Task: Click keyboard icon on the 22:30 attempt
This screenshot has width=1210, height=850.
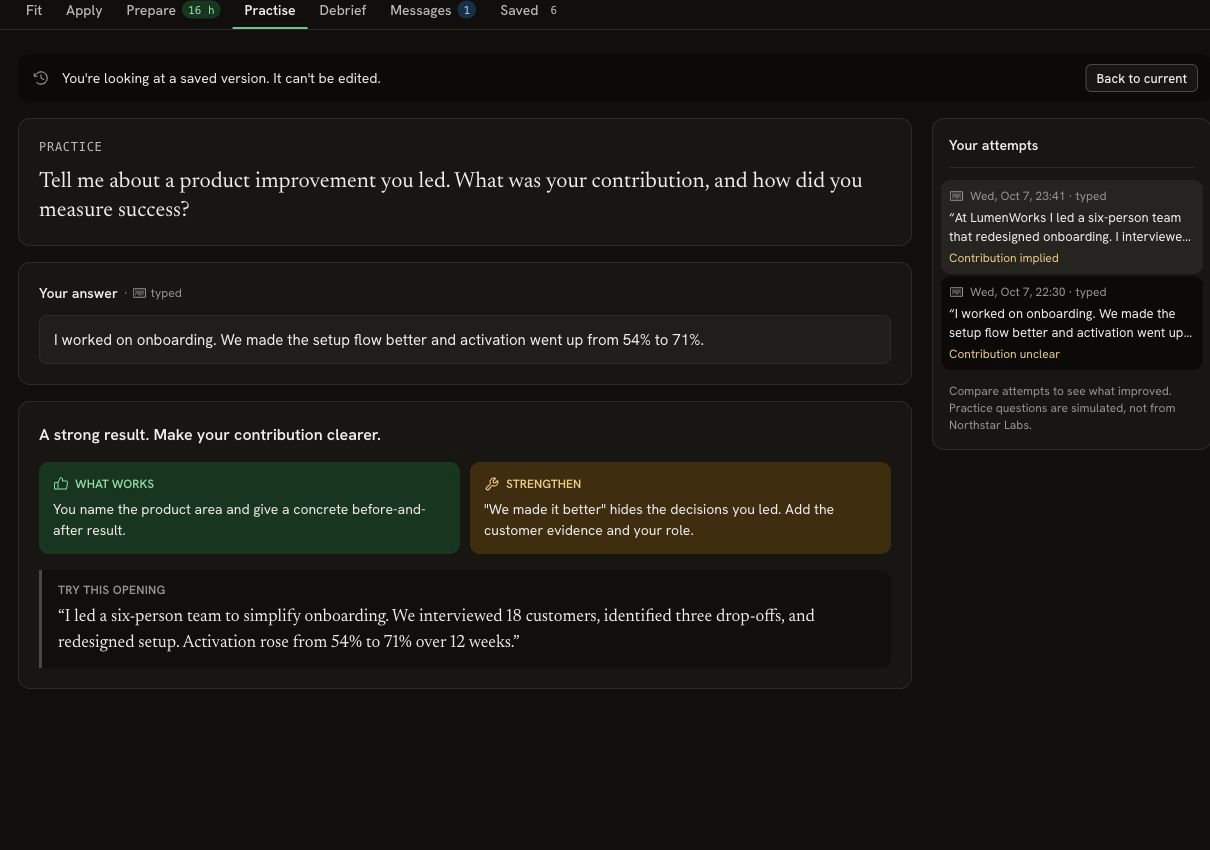Action: pos(956,292)
